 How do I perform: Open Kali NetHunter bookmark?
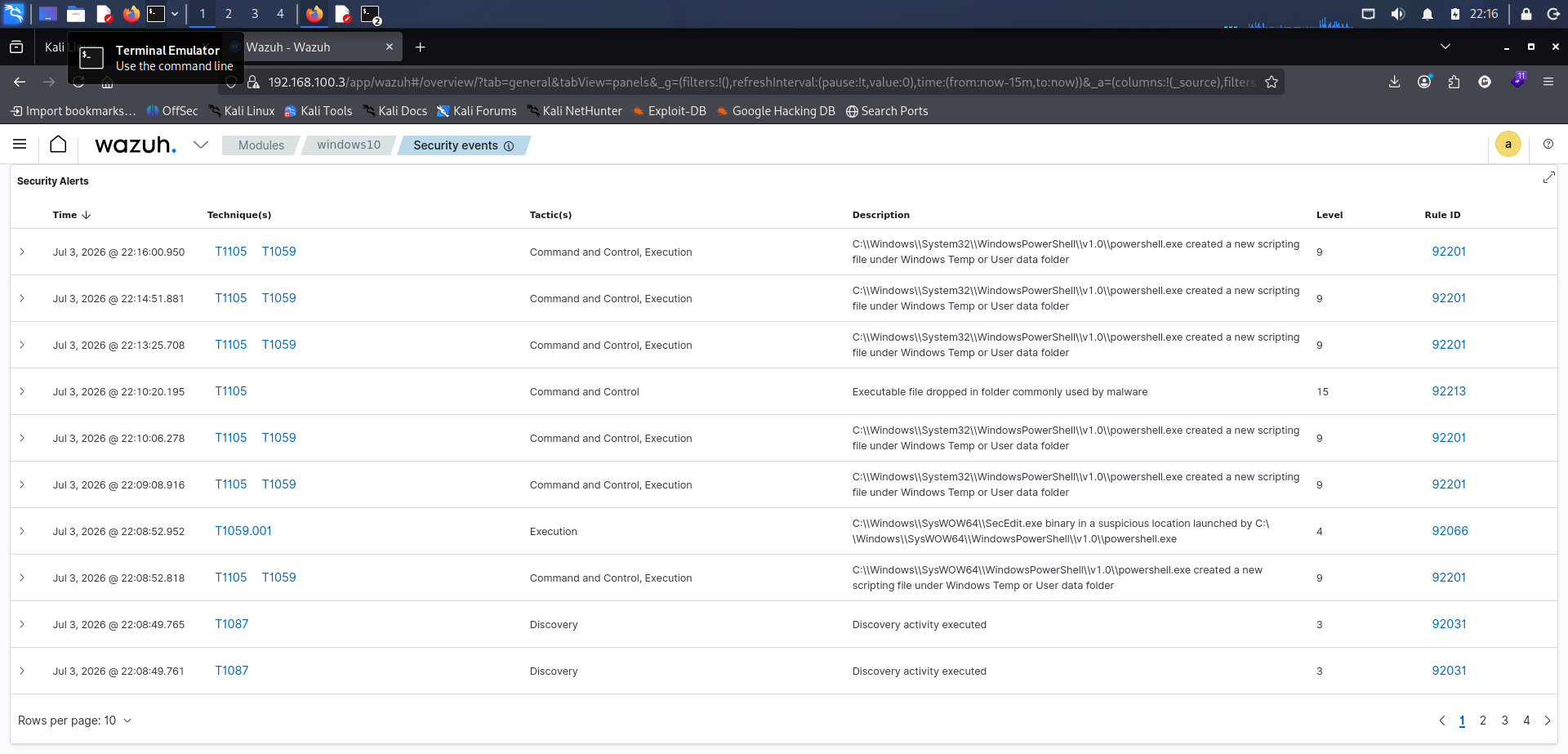(x=574, y=111)
